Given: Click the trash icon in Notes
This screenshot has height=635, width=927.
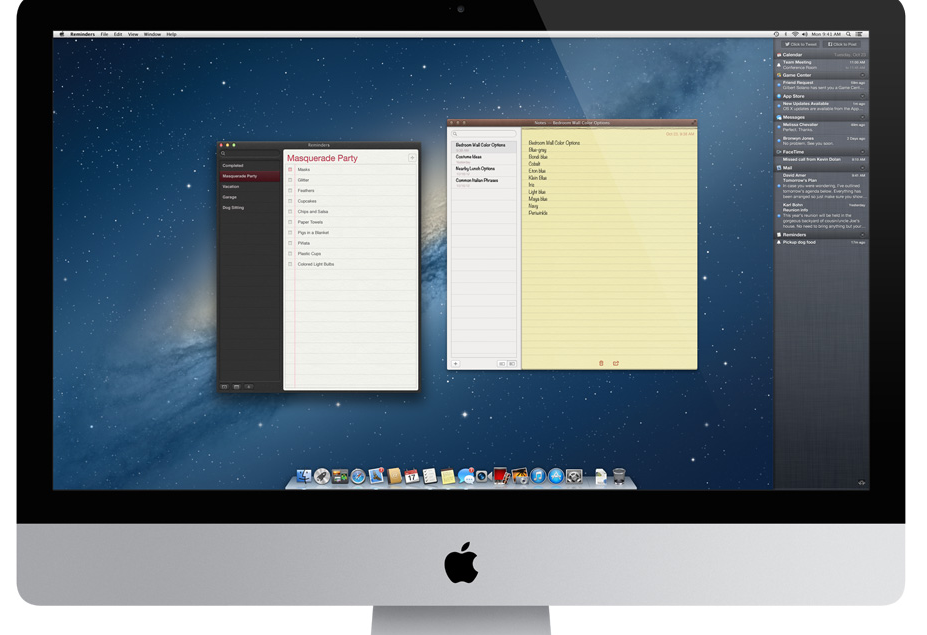Looking at the screenshot, I should point(601,363).
